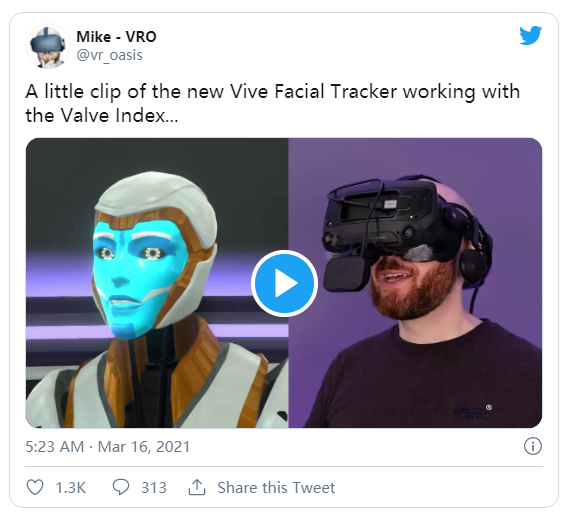This screenshot has width=569, height=519.
Task: Click the 1.3K likes count
Action: tap(70, 487)
